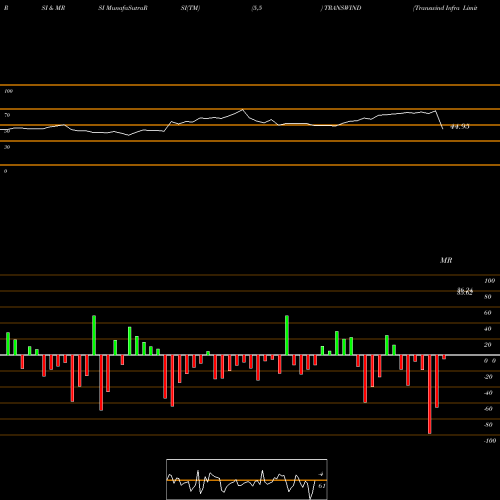Click the MR axis label -60
Screen dimensions: 500x500
coord(488,409)
